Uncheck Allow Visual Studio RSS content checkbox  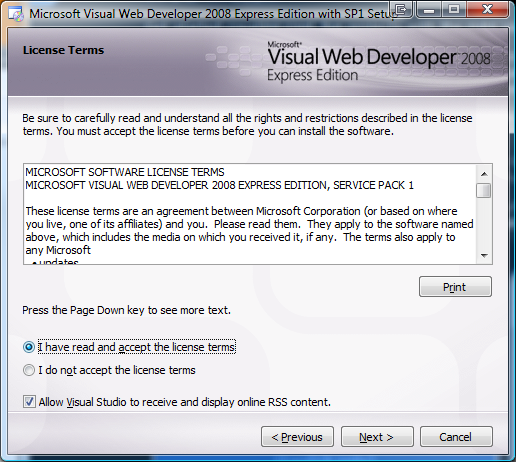coord(29,402)
